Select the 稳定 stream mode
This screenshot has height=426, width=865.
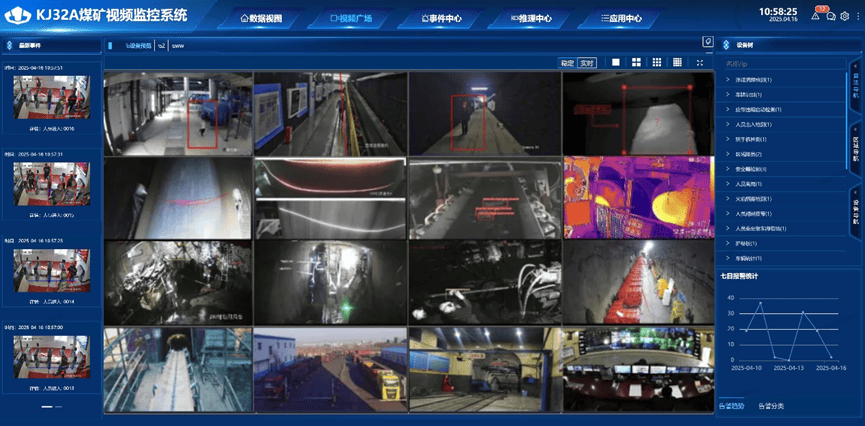click(x=567, y=63)
